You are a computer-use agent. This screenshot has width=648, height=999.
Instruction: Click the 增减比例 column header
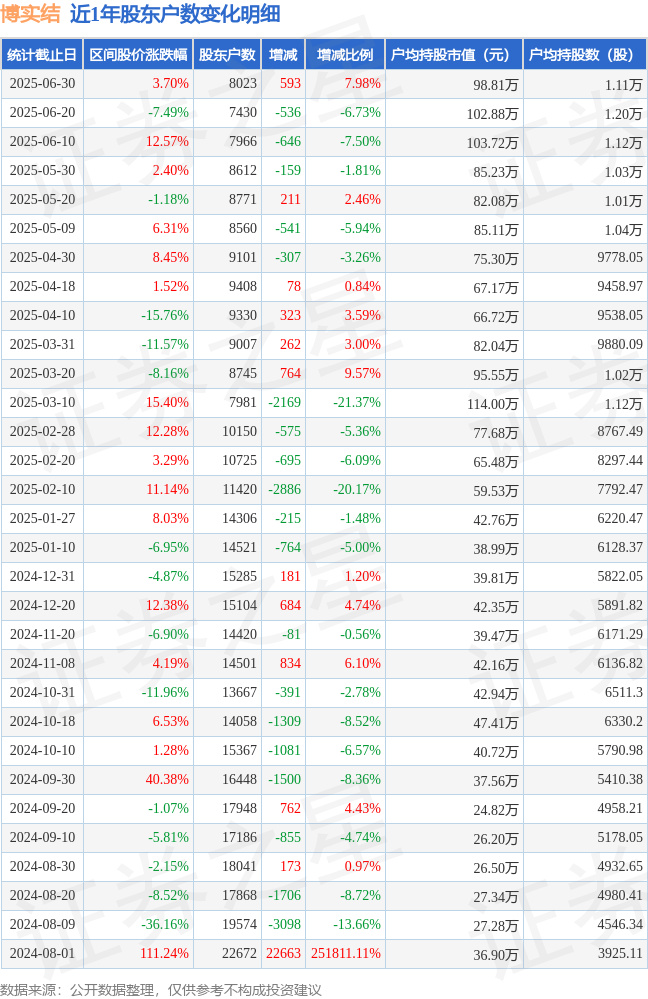click(345, 55)
